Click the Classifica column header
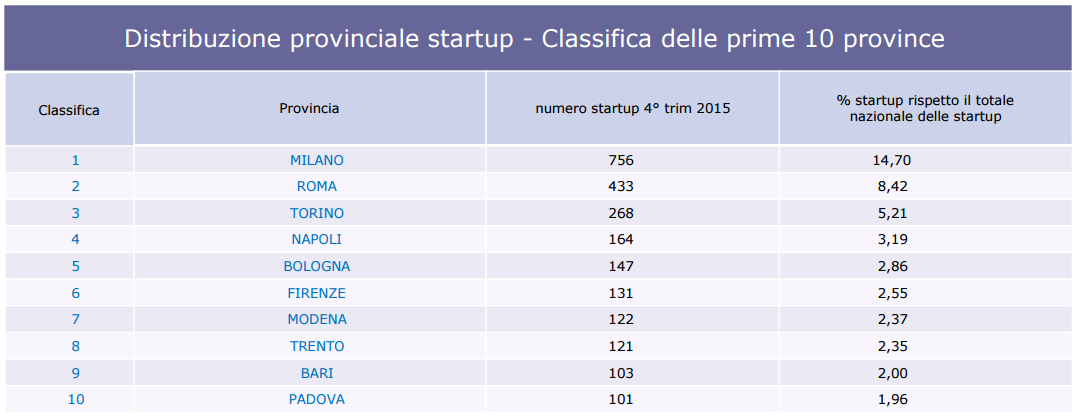This screenshot has height=418, width=1078. (x=69, y=110)
